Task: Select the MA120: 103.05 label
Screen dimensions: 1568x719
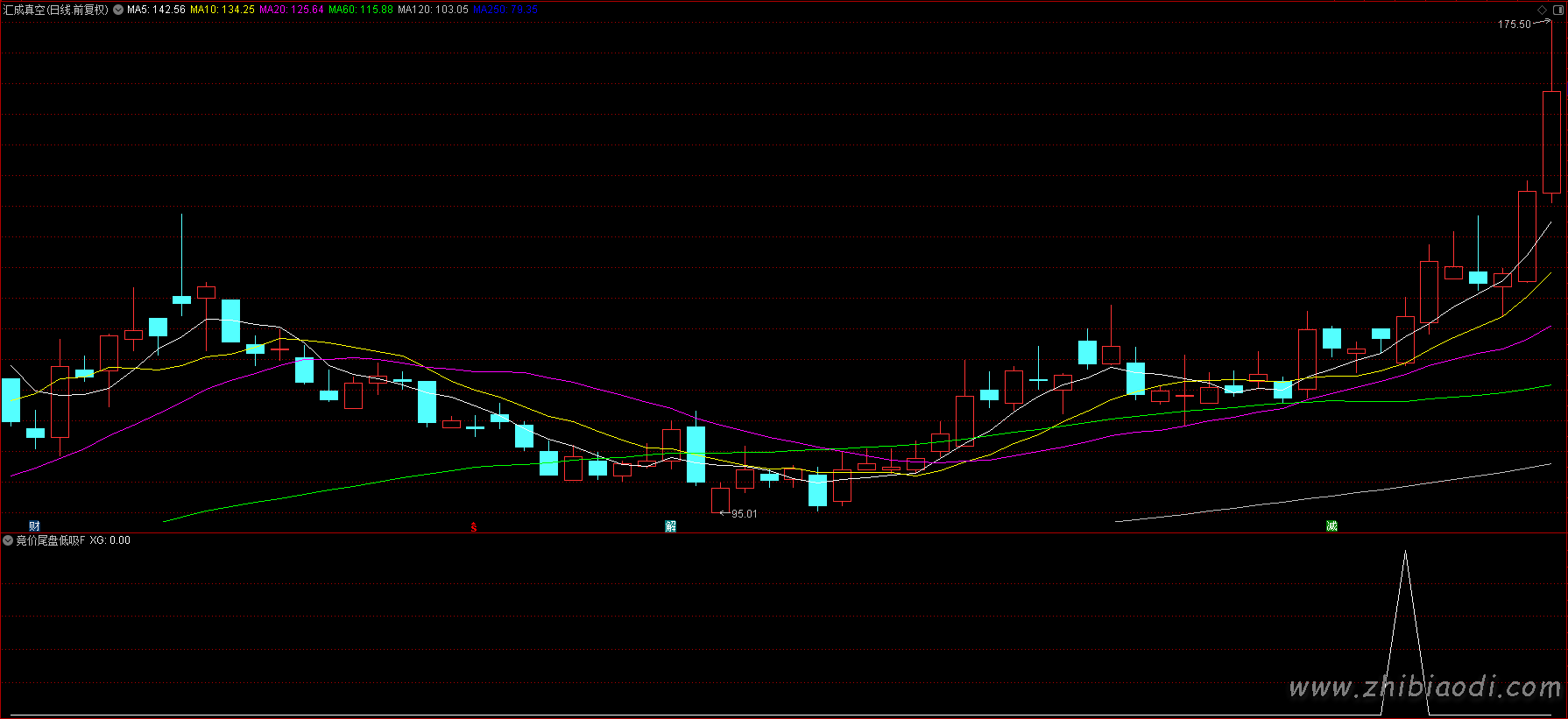Action: 433,10
